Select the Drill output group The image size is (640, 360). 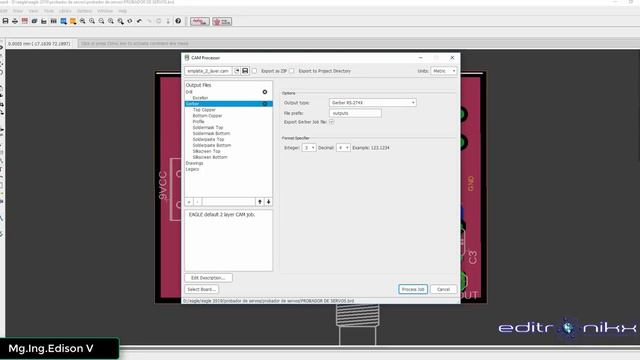pos(189,92)
